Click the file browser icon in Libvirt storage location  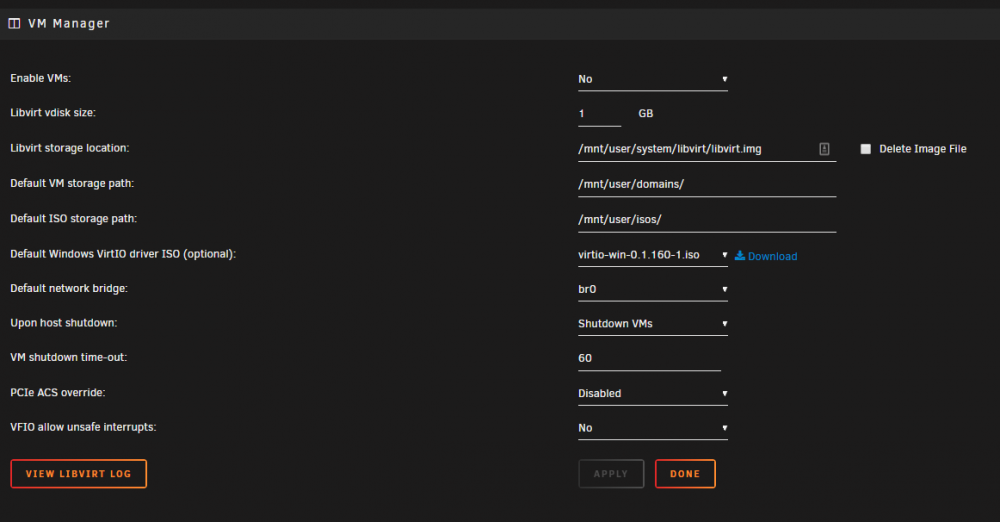coord(824,149)
